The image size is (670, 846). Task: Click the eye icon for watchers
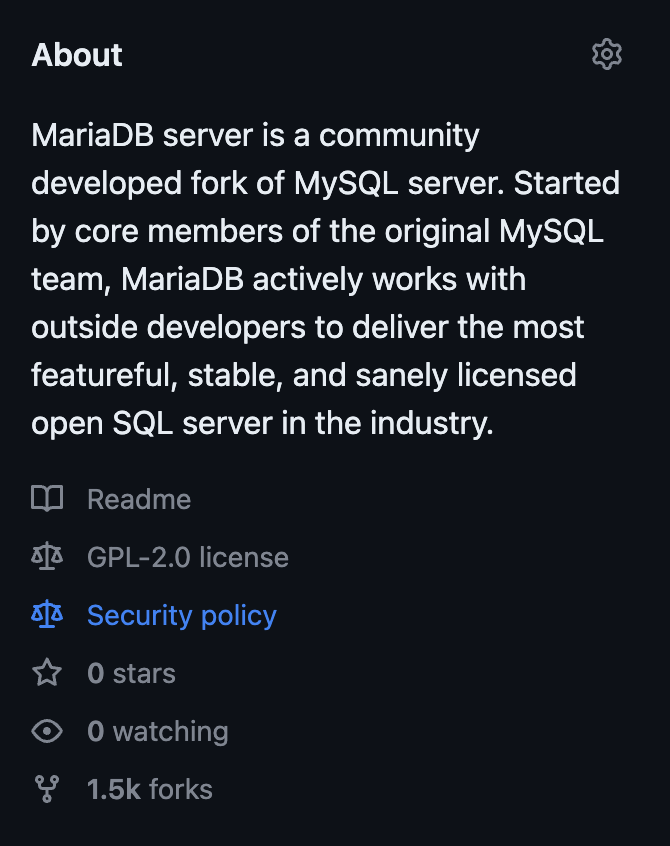coord(47,731)
